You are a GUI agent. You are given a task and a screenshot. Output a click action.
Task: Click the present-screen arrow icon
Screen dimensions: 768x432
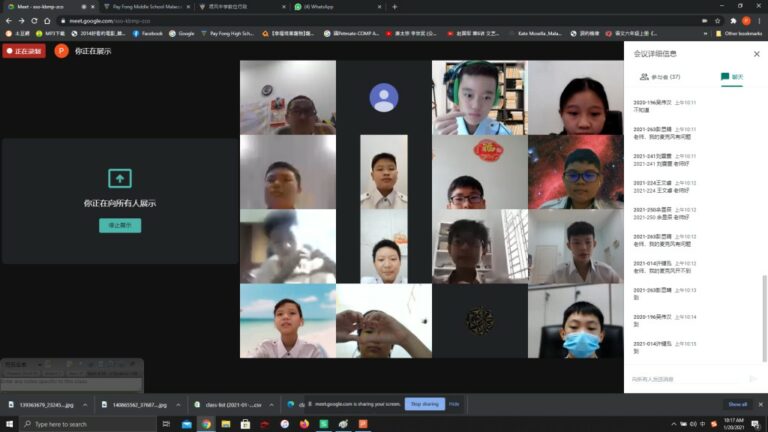(120, 178)
